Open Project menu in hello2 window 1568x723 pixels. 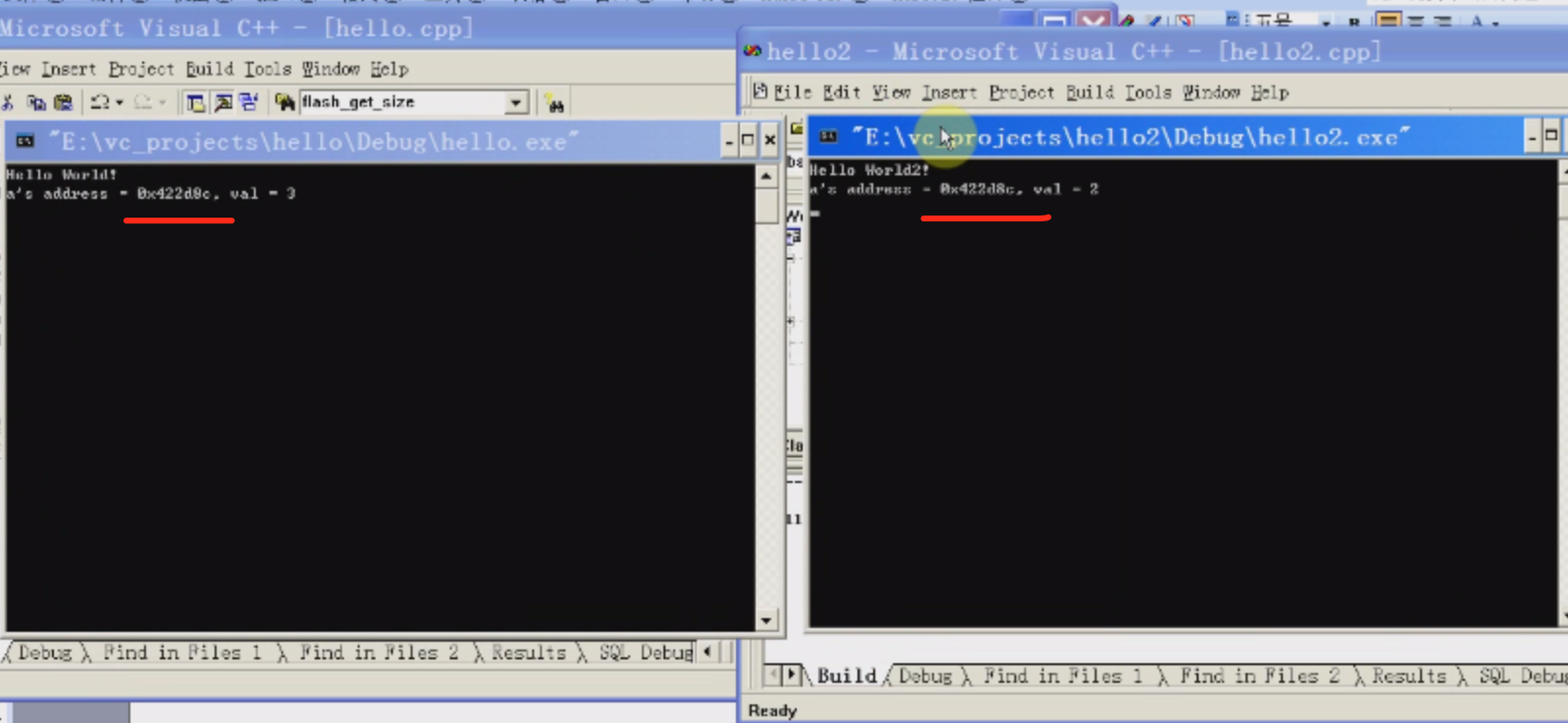click(x=1021, y=92)
